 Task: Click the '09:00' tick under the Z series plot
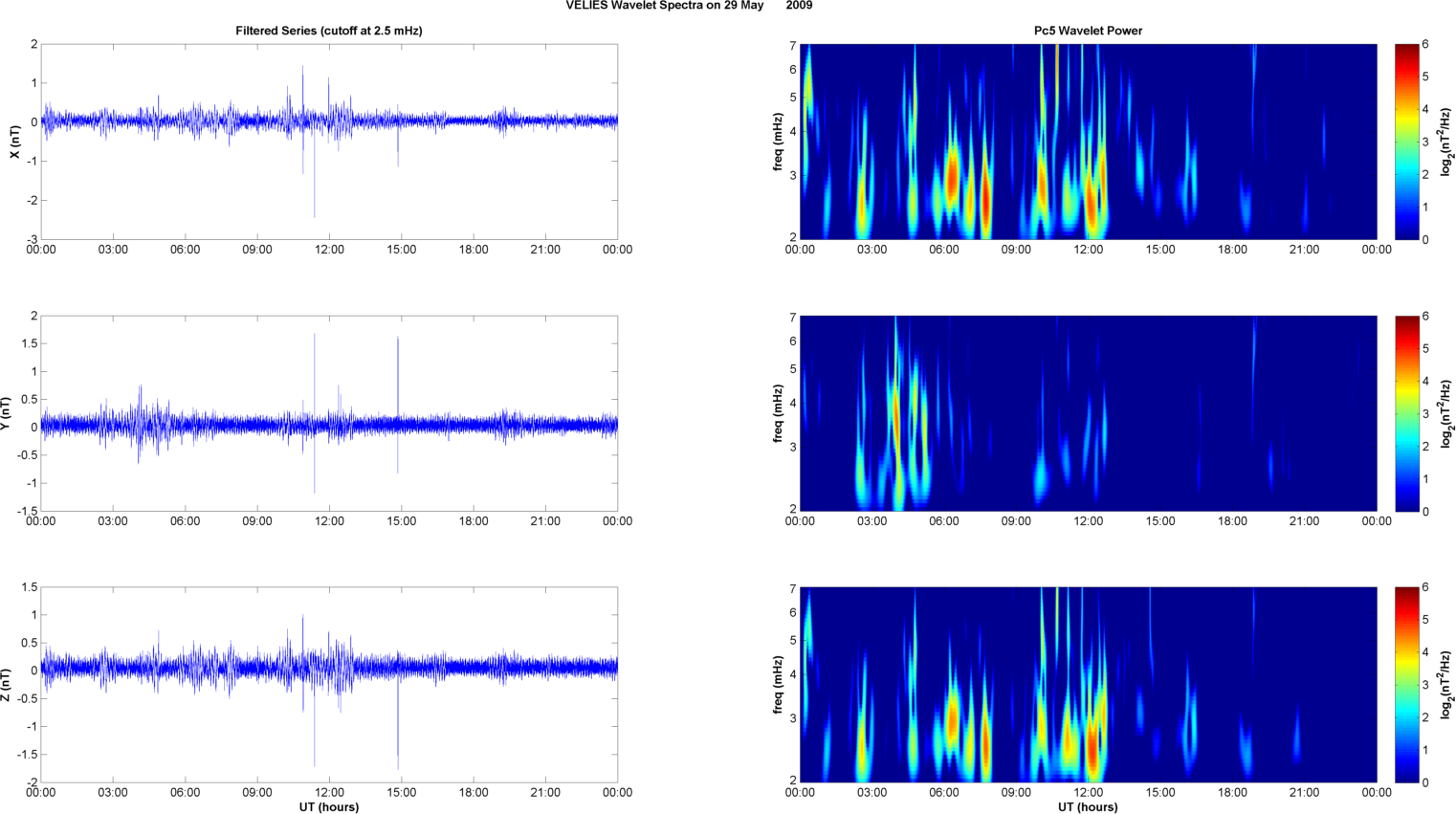point(257,792)
